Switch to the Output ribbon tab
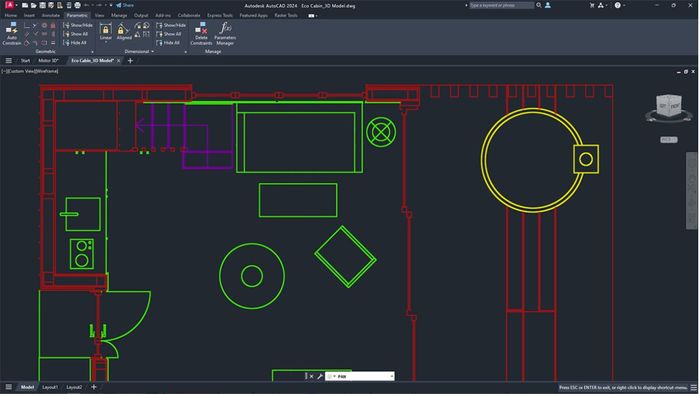The width and height of the screenshot is (700, 394). (141, 15)
